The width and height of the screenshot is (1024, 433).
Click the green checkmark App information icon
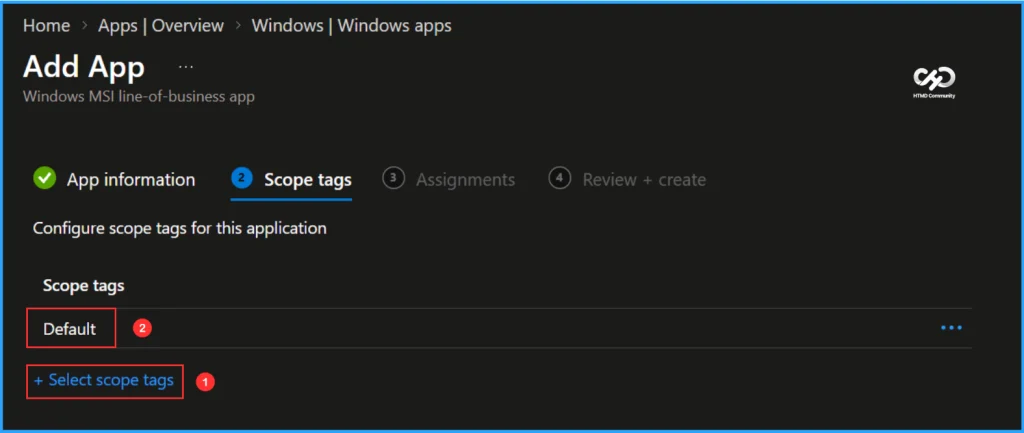click(44, 178)
